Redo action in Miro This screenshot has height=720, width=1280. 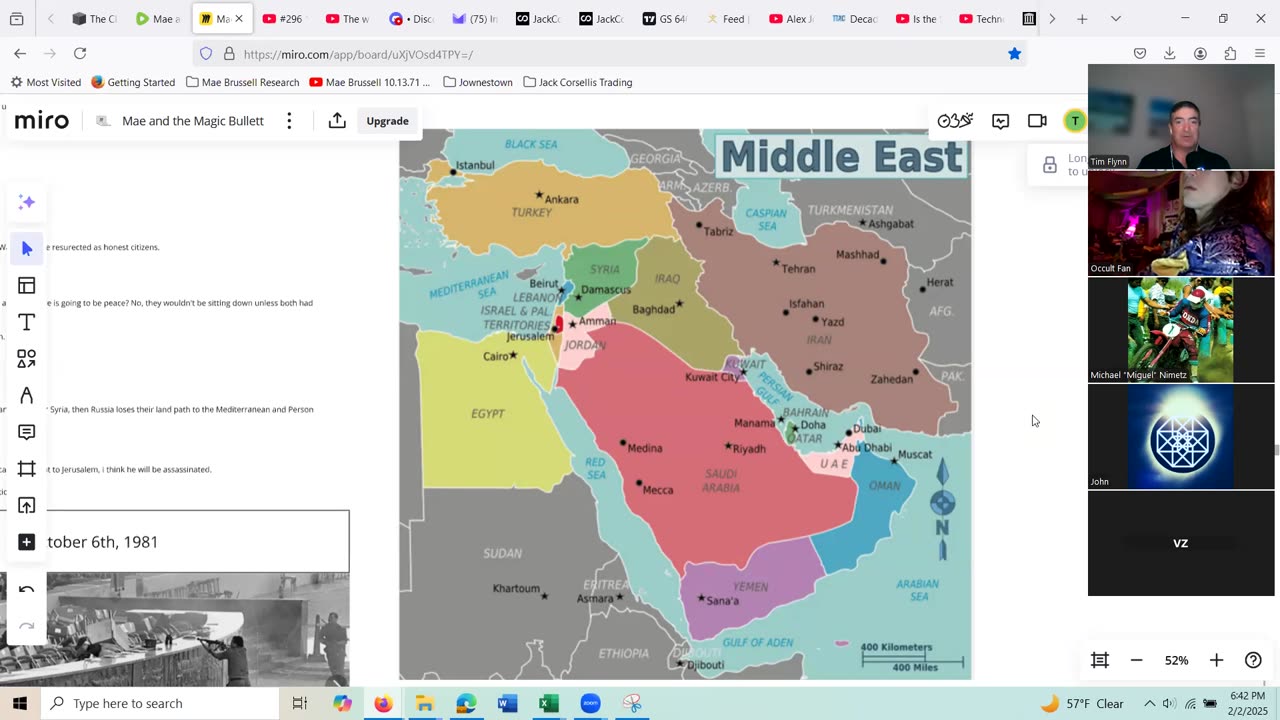click(x=27, y=626)
